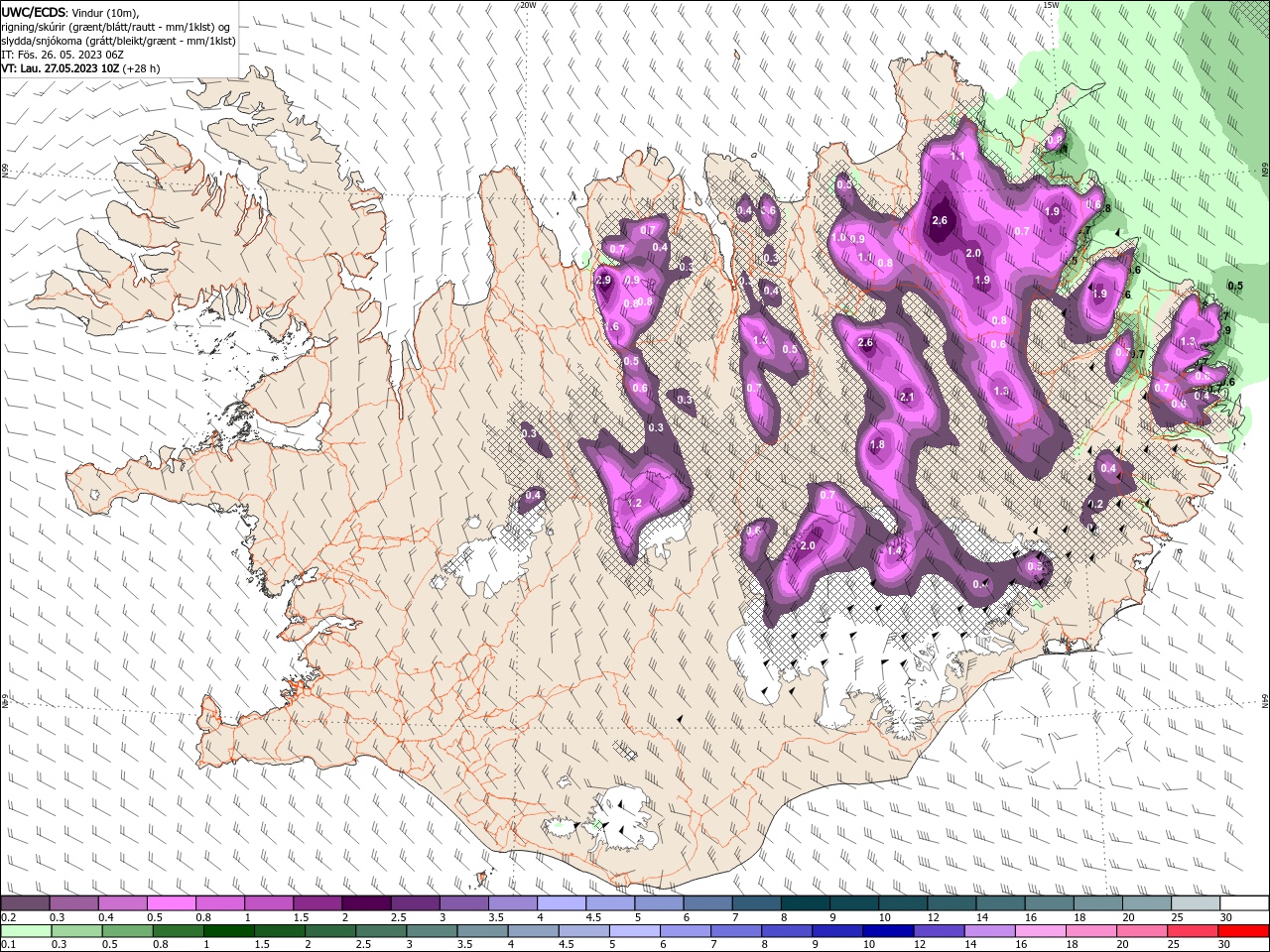Click the rain scale swatch for 25
Viewport: 1270px width, 952px height.
click(x=1194, y=931)
